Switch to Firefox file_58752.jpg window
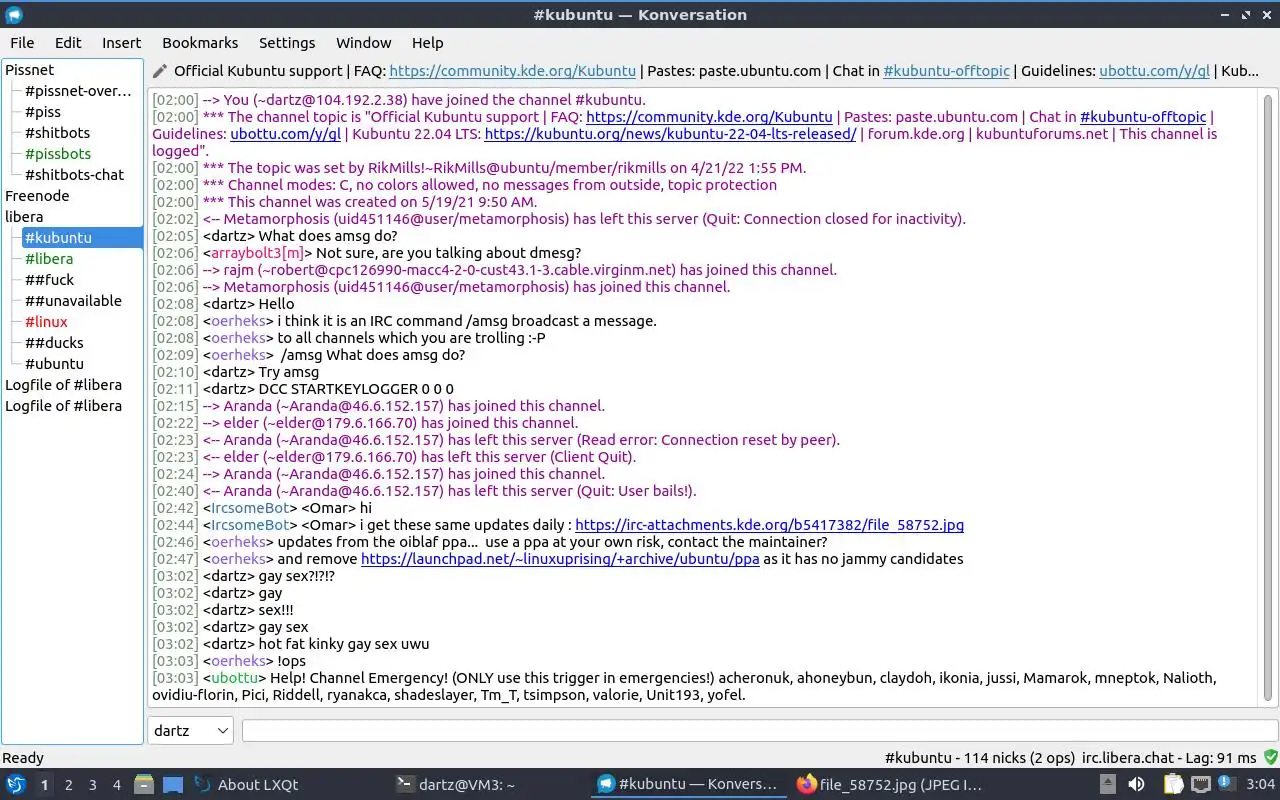The width and height of the screenshot is (1280, 800). 889,784
